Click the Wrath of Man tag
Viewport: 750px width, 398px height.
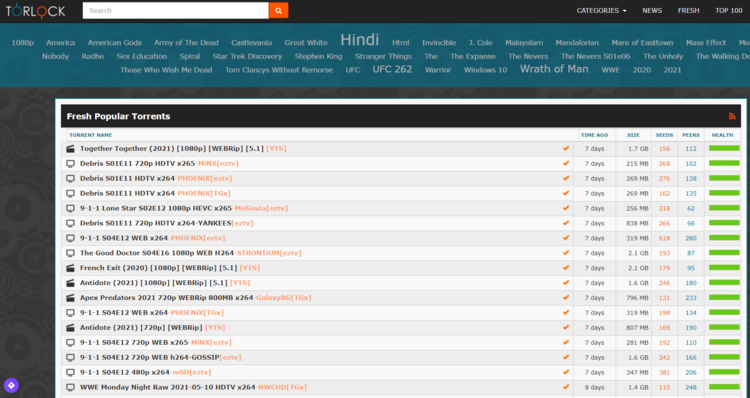[x=554, y=69]
